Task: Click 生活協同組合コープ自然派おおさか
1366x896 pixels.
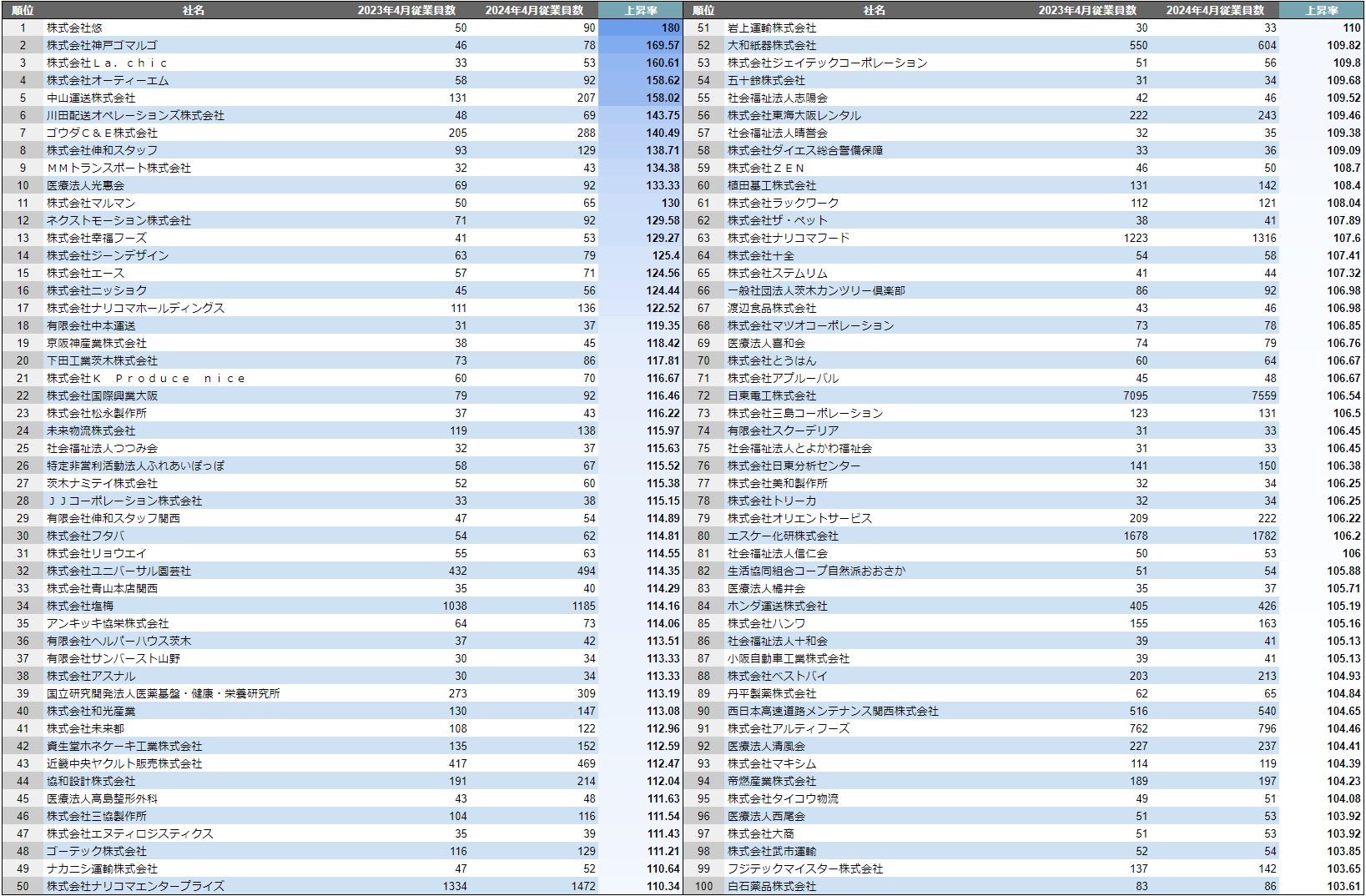Action: tap(816, 571)
